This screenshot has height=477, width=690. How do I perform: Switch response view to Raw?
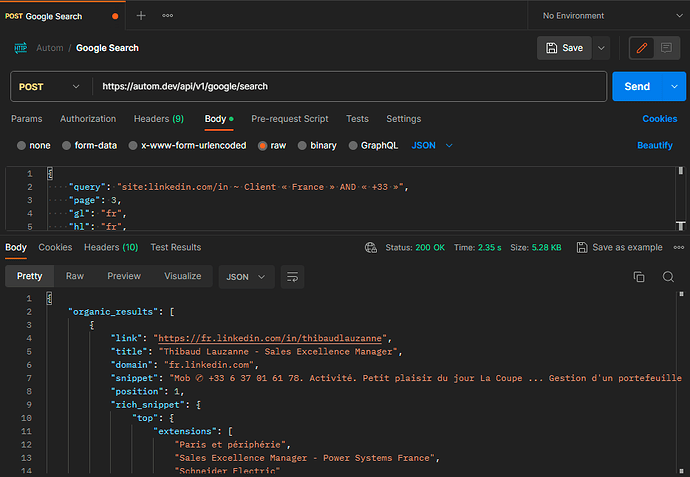tap(75, 276)
